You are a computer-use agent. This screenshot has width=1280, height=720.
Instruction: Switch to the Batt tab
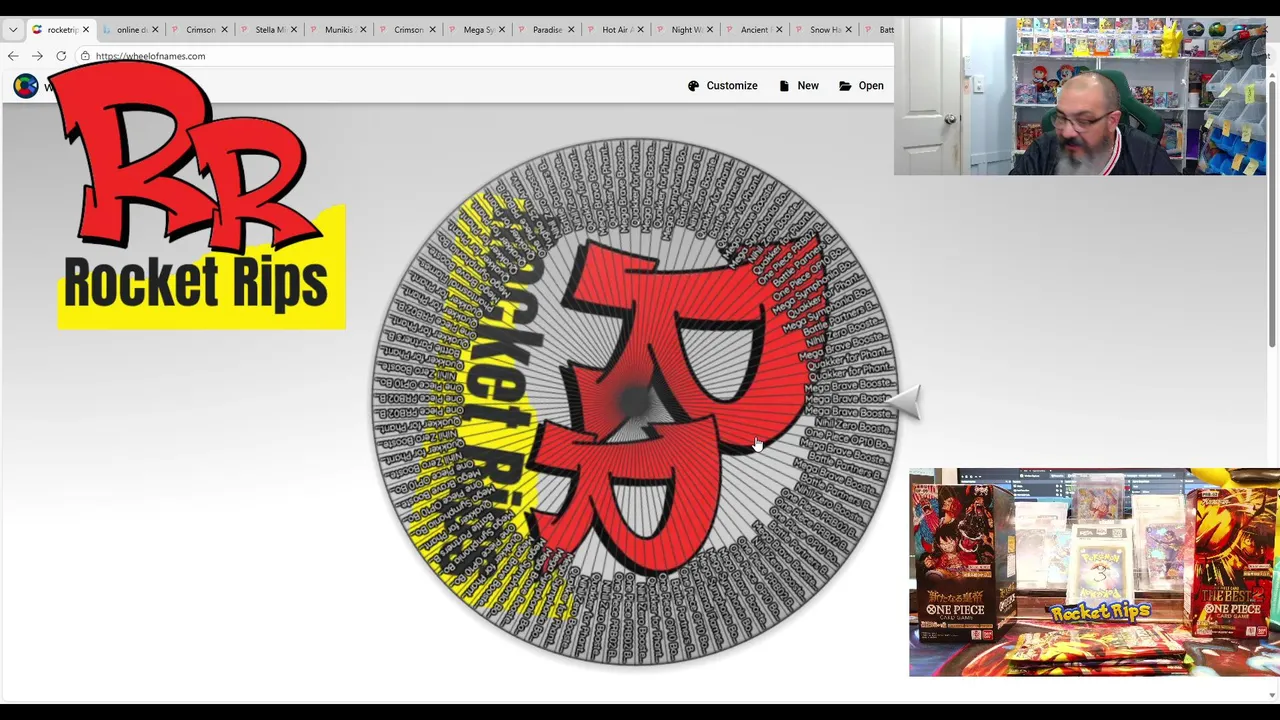878,30
